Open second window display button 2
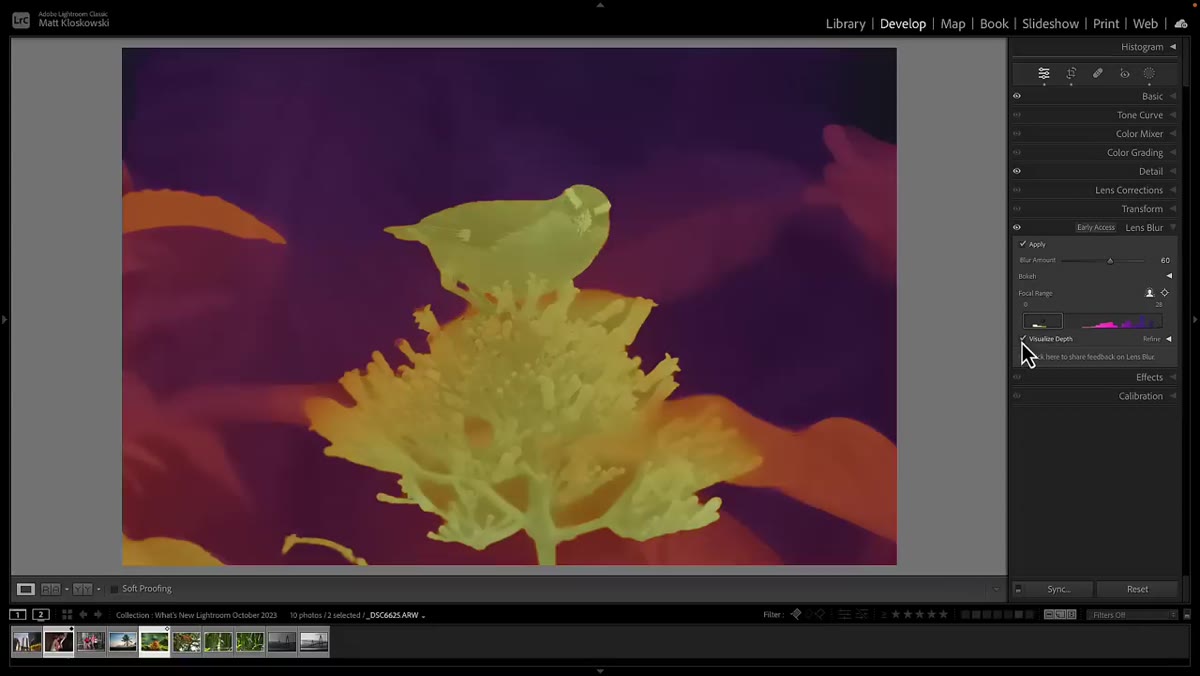The image size is (1200, 676). 41,614
